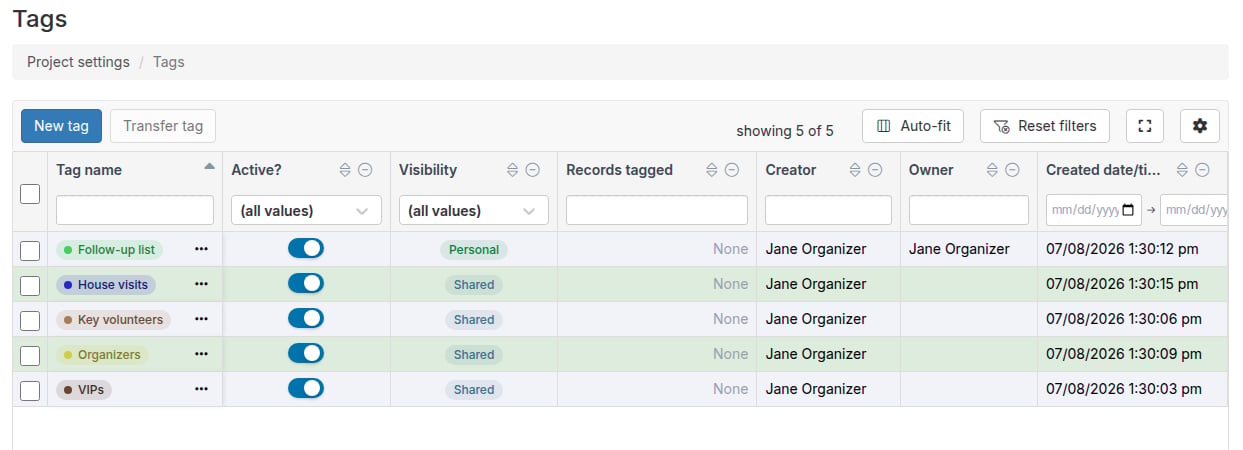Hide the Records tagged column icon

tap(731, 170)
